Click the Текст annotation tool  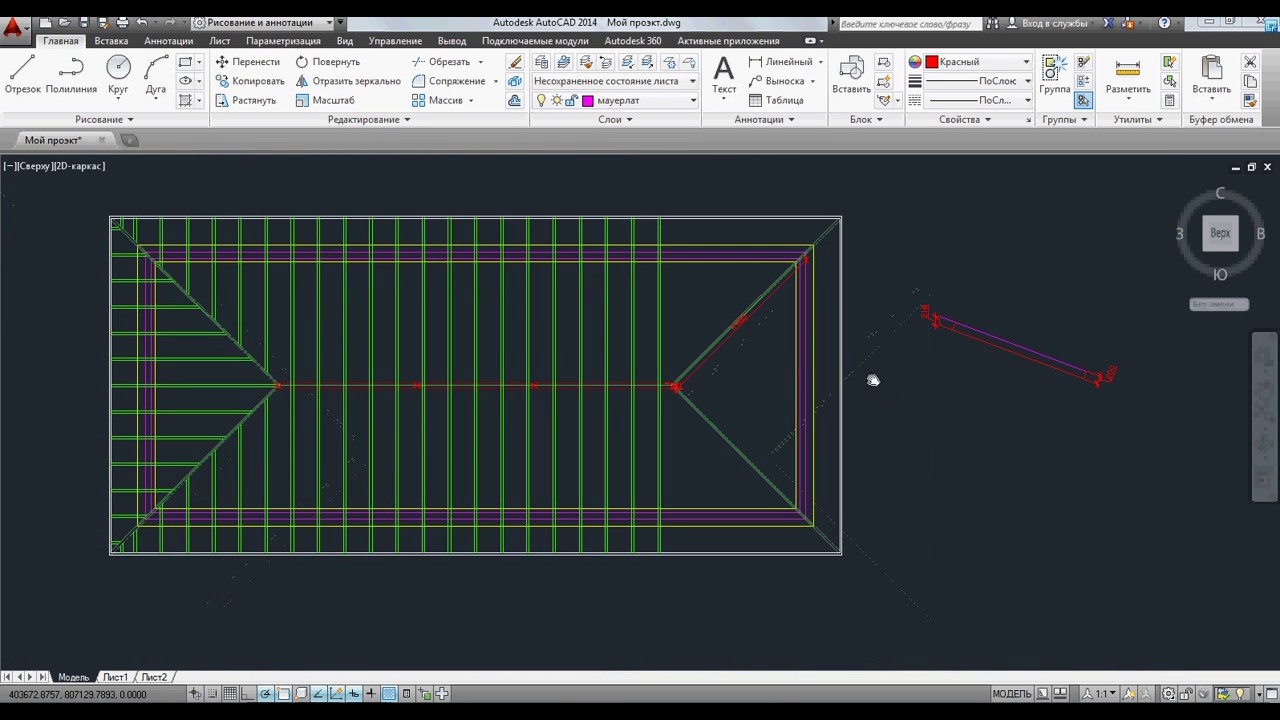(x=724, y=75)
